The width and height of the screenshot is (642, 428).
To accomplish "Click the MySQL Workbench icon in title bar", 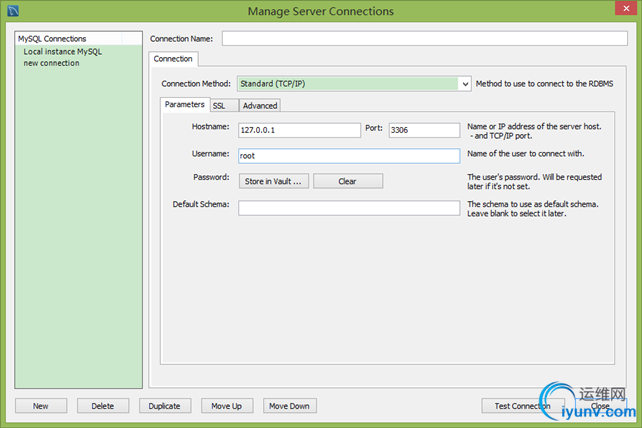I will 13,11.
